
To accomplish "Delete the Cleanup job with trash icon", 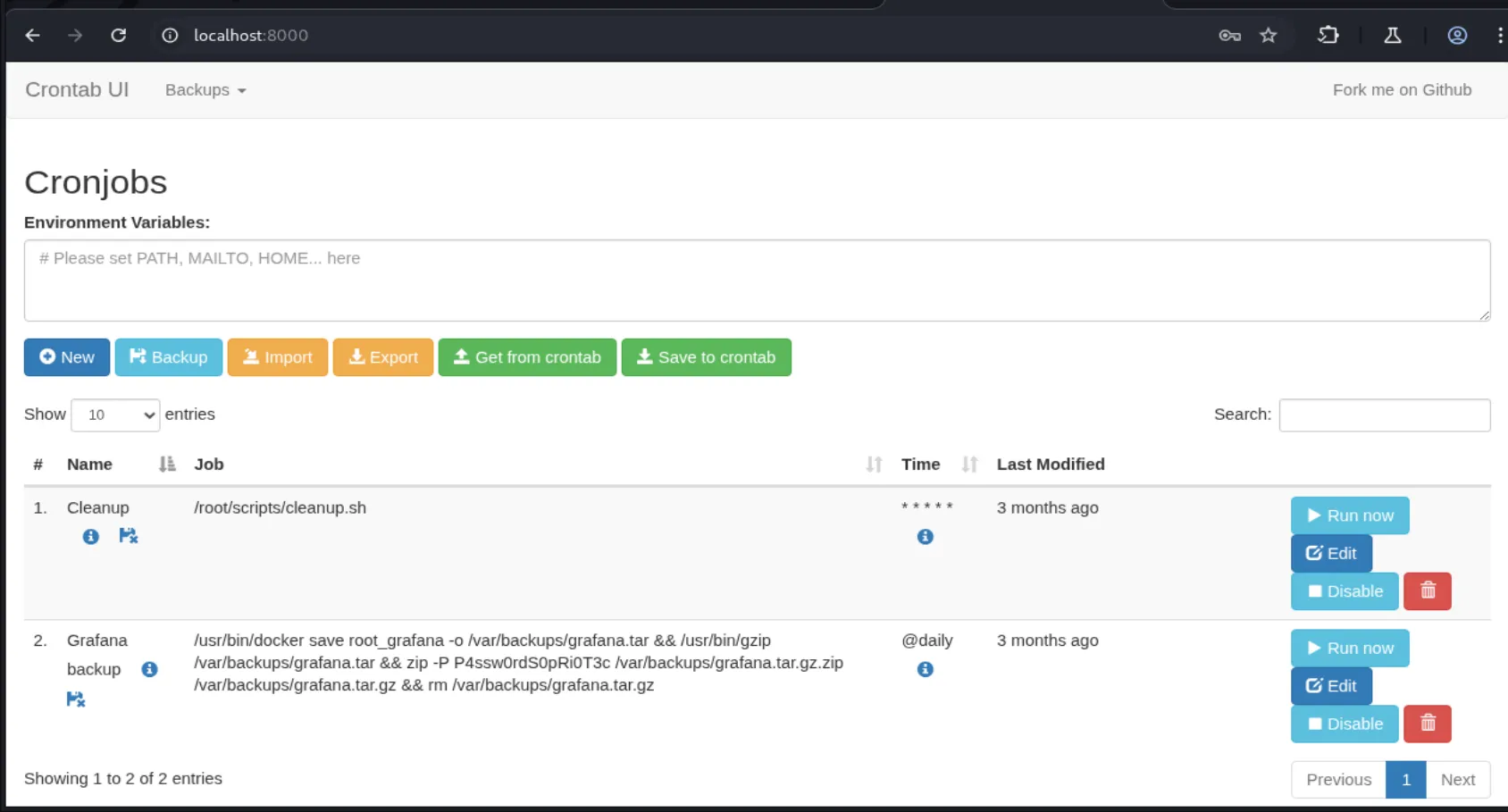I will [1427, 591].
